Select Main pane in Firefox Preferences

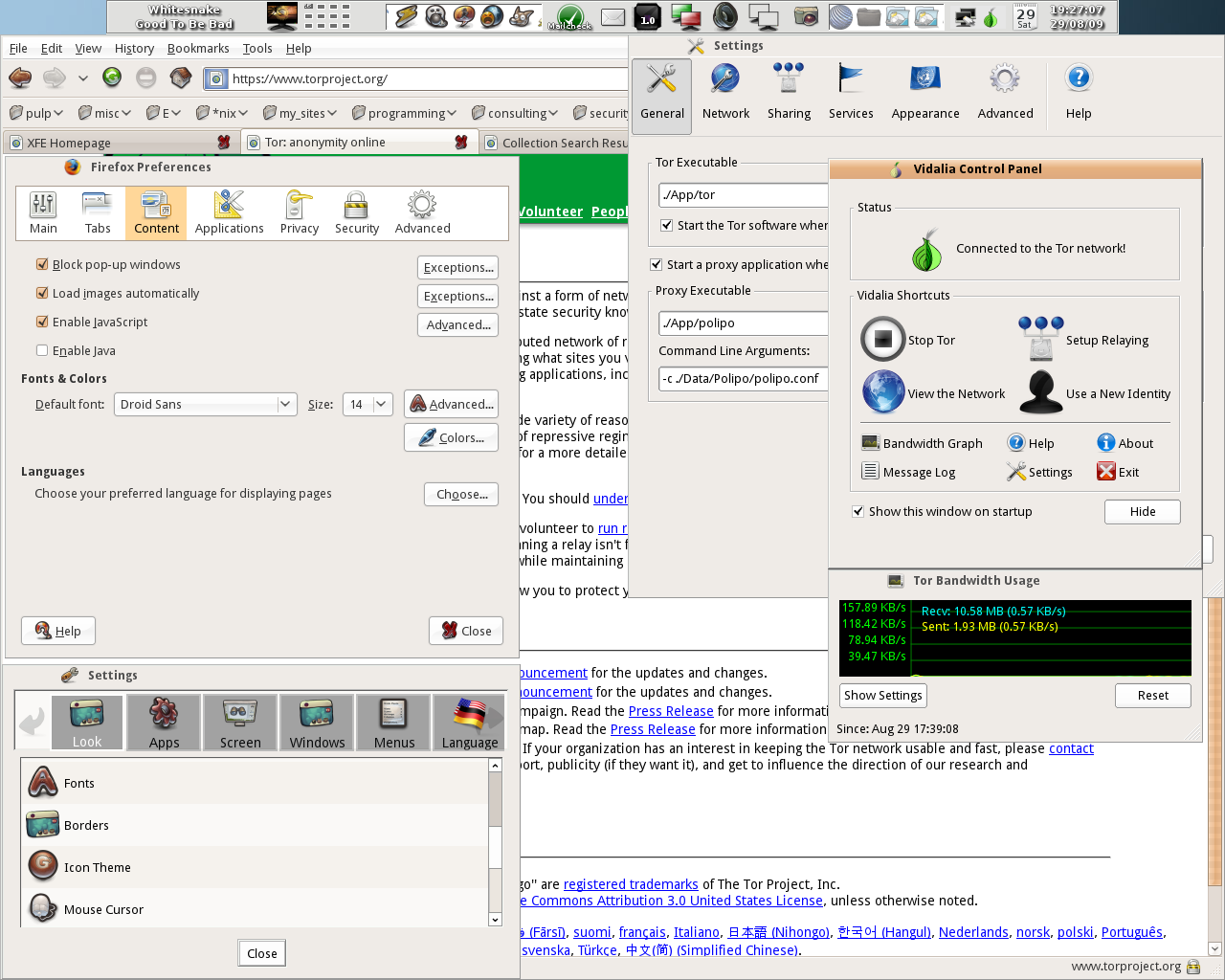[x=43, y=212]
